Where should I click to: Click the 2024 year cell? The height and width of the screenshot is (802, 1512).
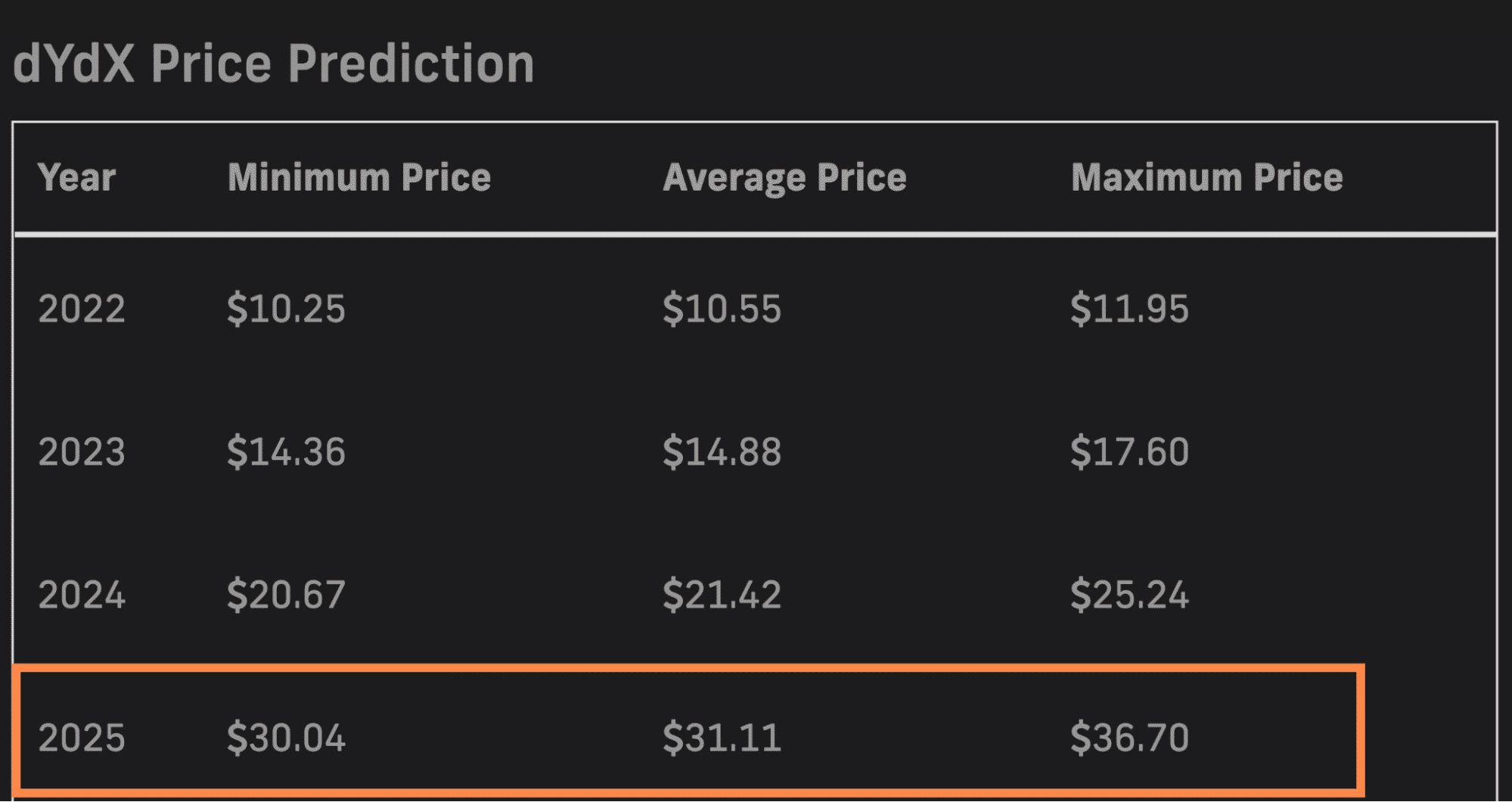tap(82, 595)
